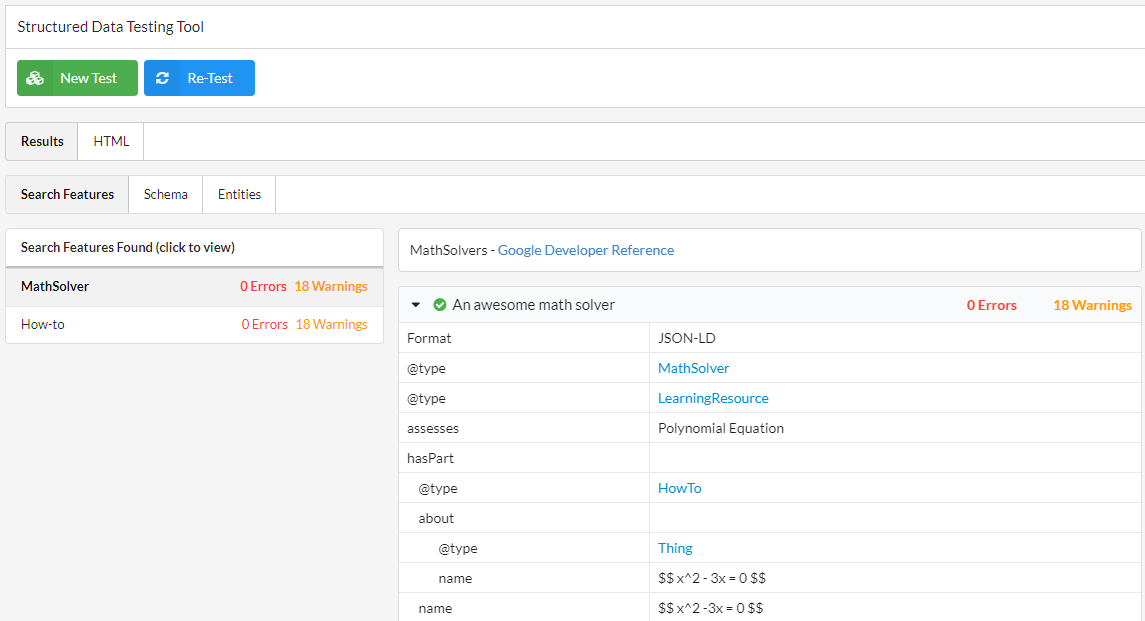Open the Entities tab
This screenshot has height=621, width=1145.
[x=240, y=194]
